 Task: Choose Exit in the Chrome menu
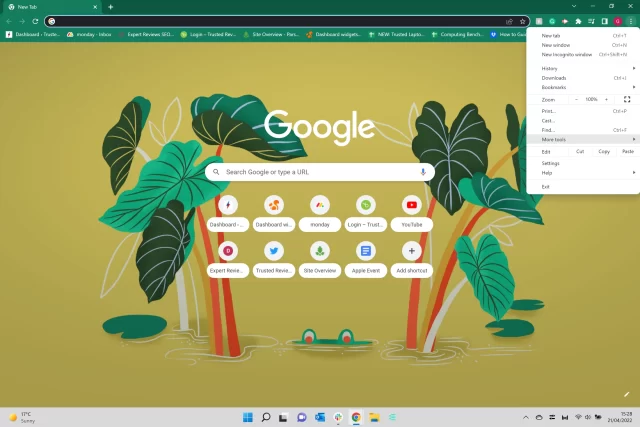pos(583,187)
